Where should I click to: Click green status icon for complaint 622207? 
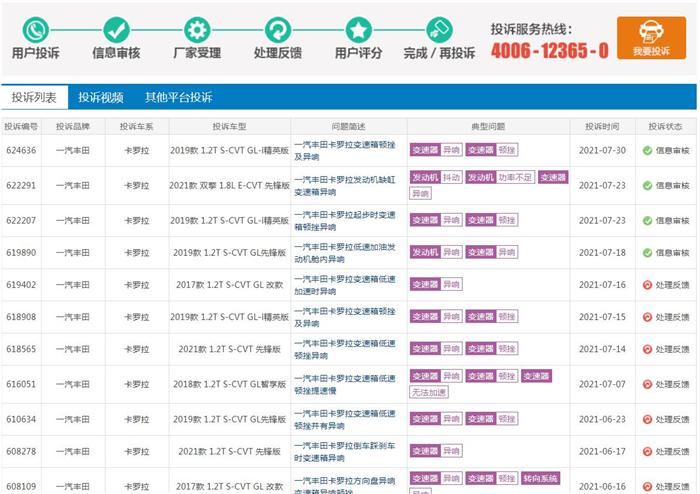point(647,220)
